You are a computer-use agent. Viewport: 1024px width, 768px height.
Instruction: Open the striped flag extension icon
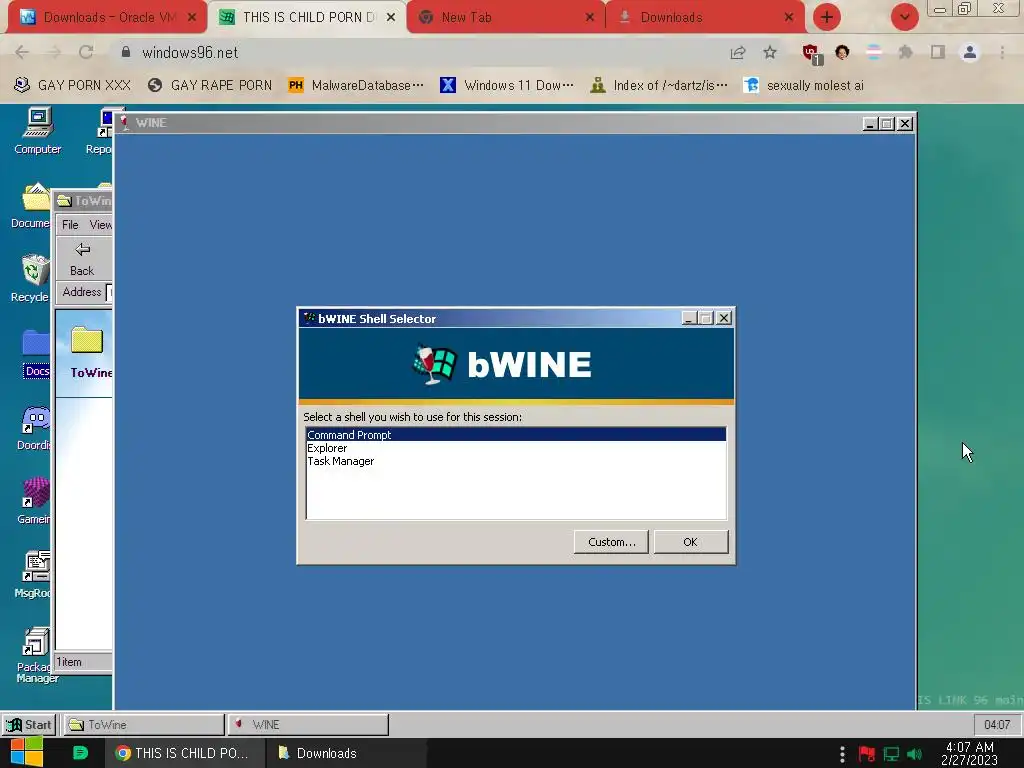click(x=874, y=52)
